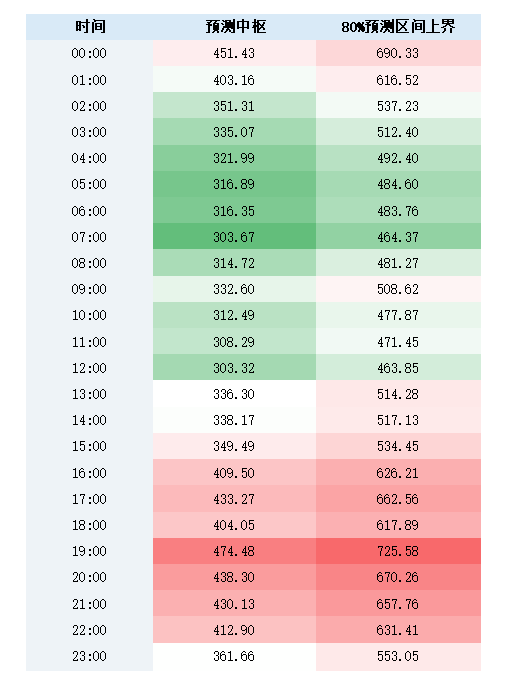Click the 336.30 white cell
This screenshot has height=691, width=506.
pos(234,394)
